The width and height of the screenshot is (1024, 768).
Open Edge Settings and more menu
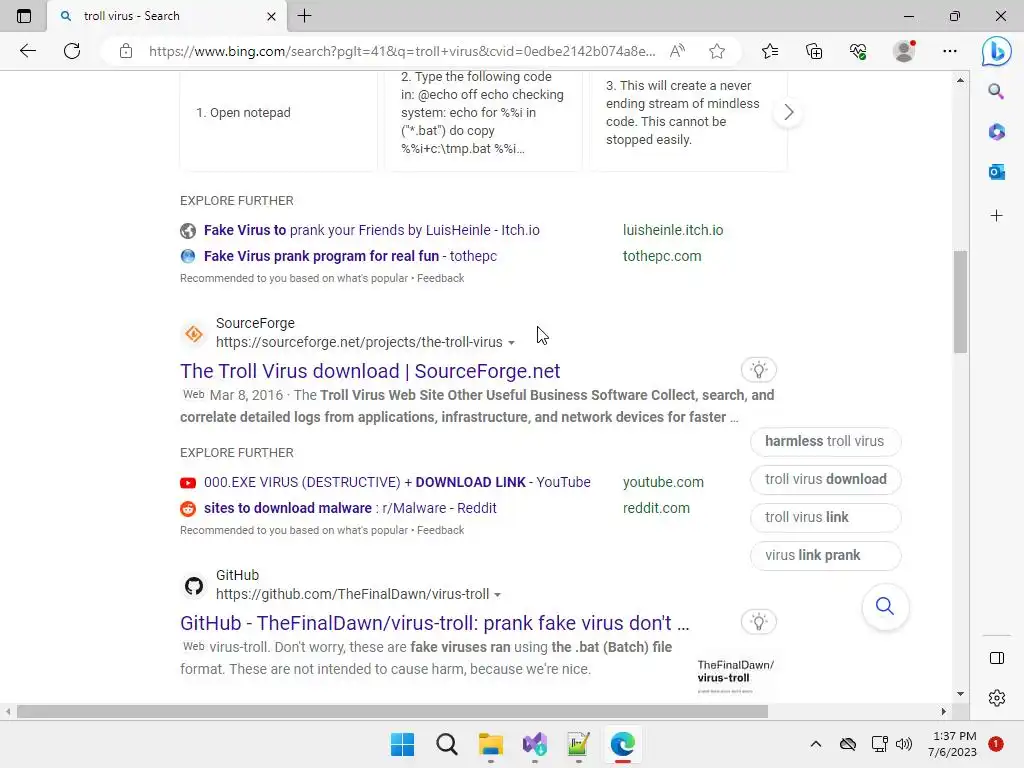click(x=950, y=51)
